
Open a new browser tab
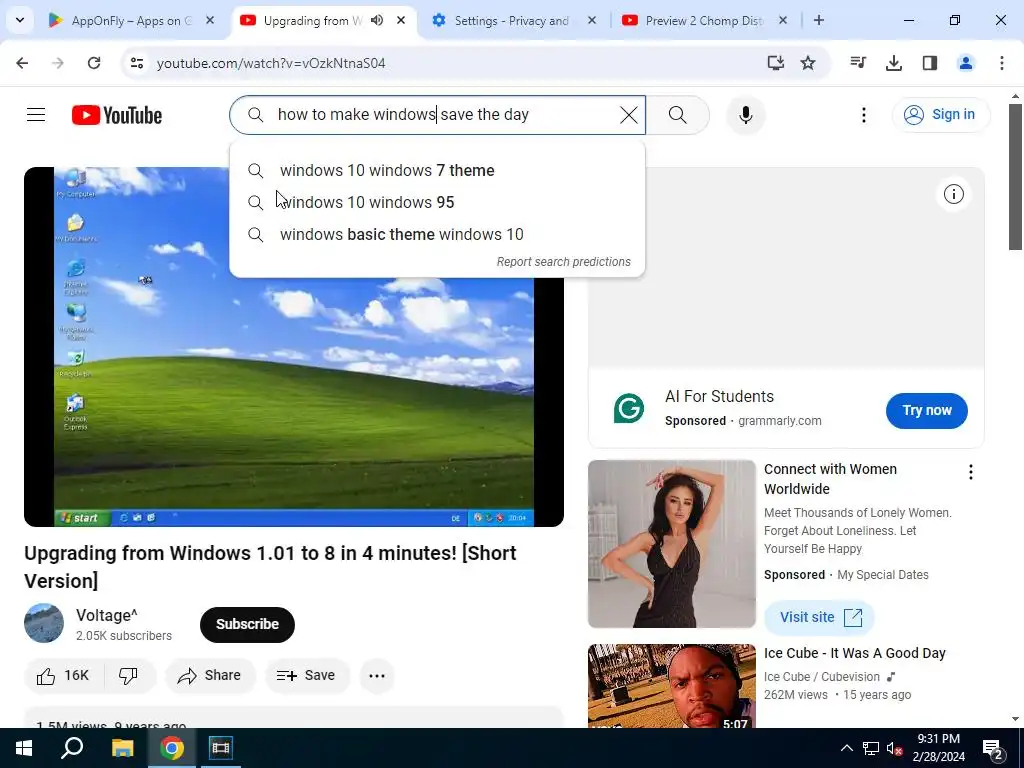coord(818,21)
